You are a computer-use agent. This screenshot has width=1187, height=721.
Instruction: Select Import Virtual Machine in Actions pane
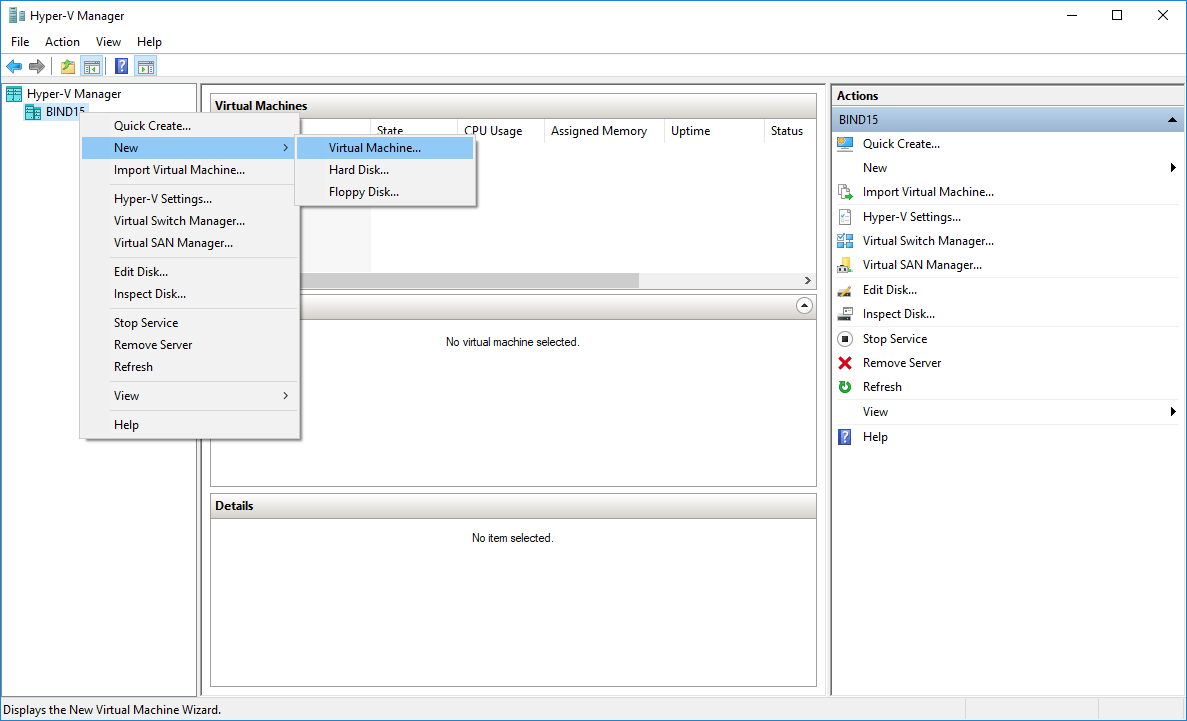tap(930, 191)
